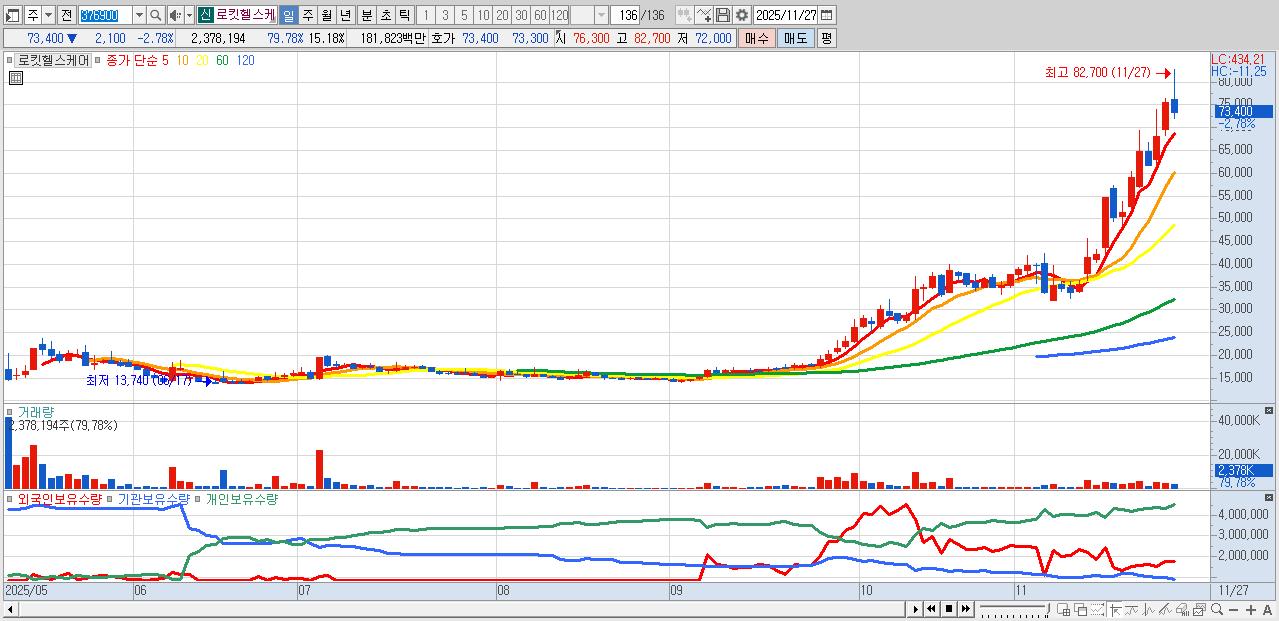
Task: Click the A text tool icon
Action: (x=1267, y=609)
